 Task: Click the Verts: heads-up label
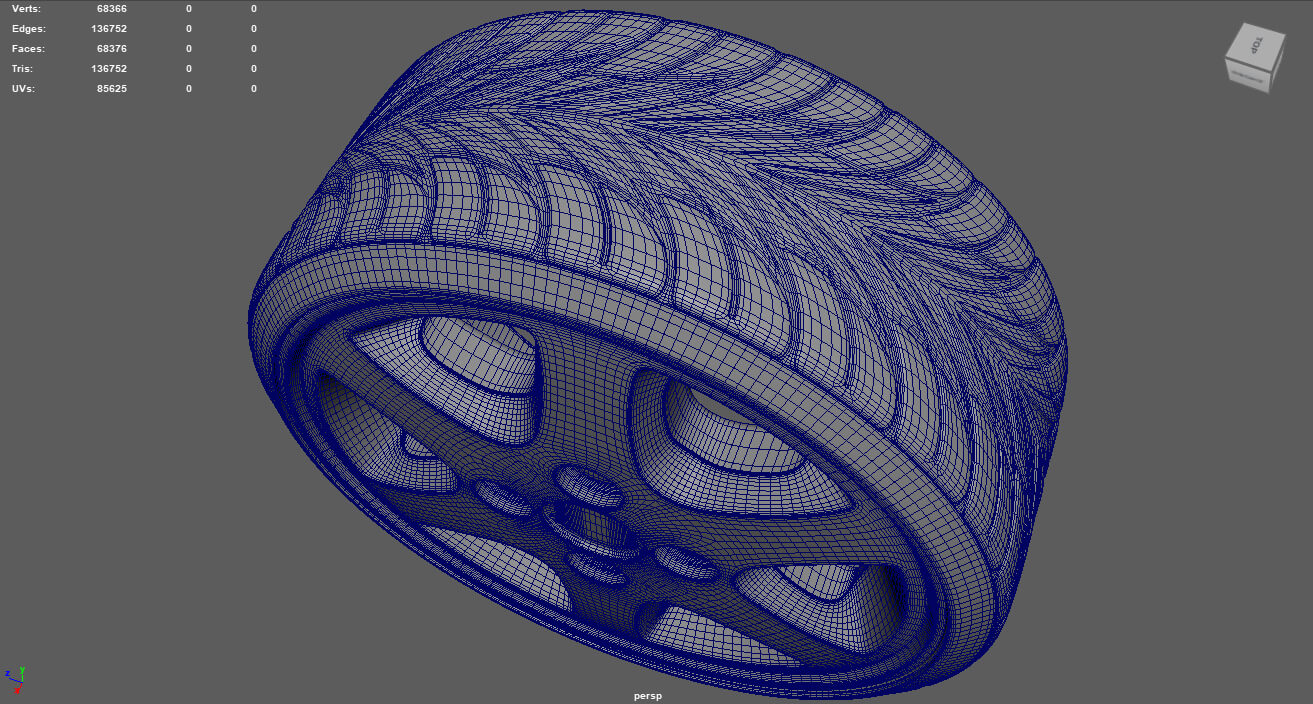[27, 9]
